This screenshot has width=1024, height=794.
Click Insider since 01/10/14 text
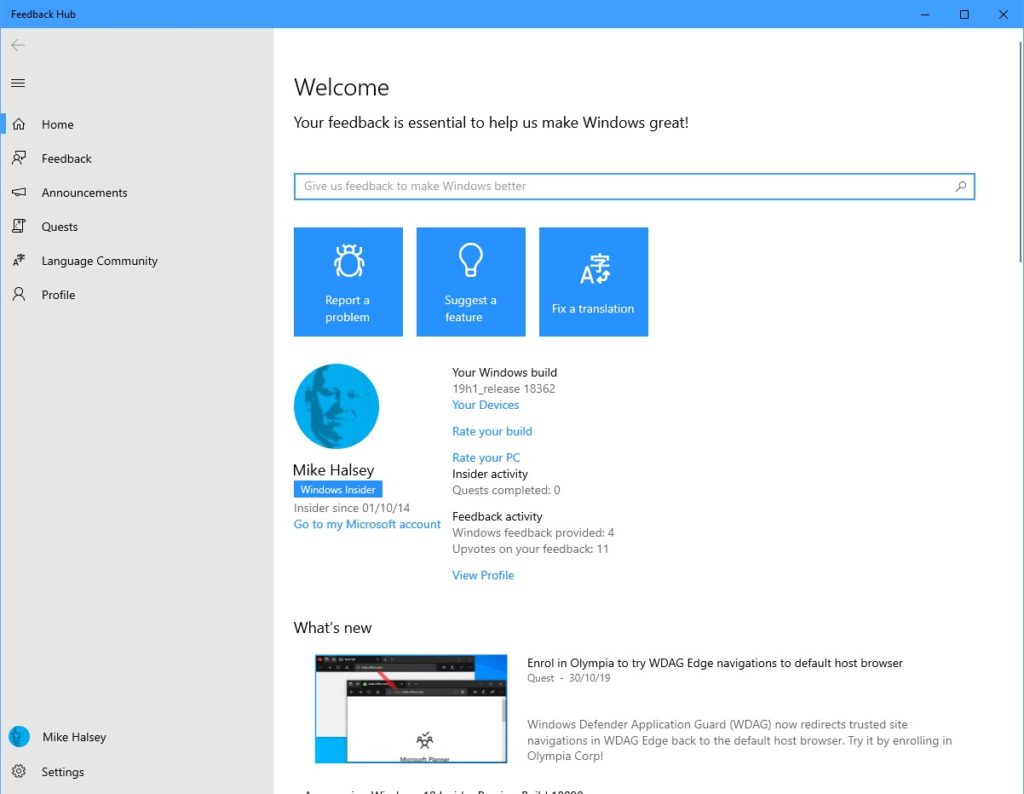pyautogui.click(x=351, y=508)
